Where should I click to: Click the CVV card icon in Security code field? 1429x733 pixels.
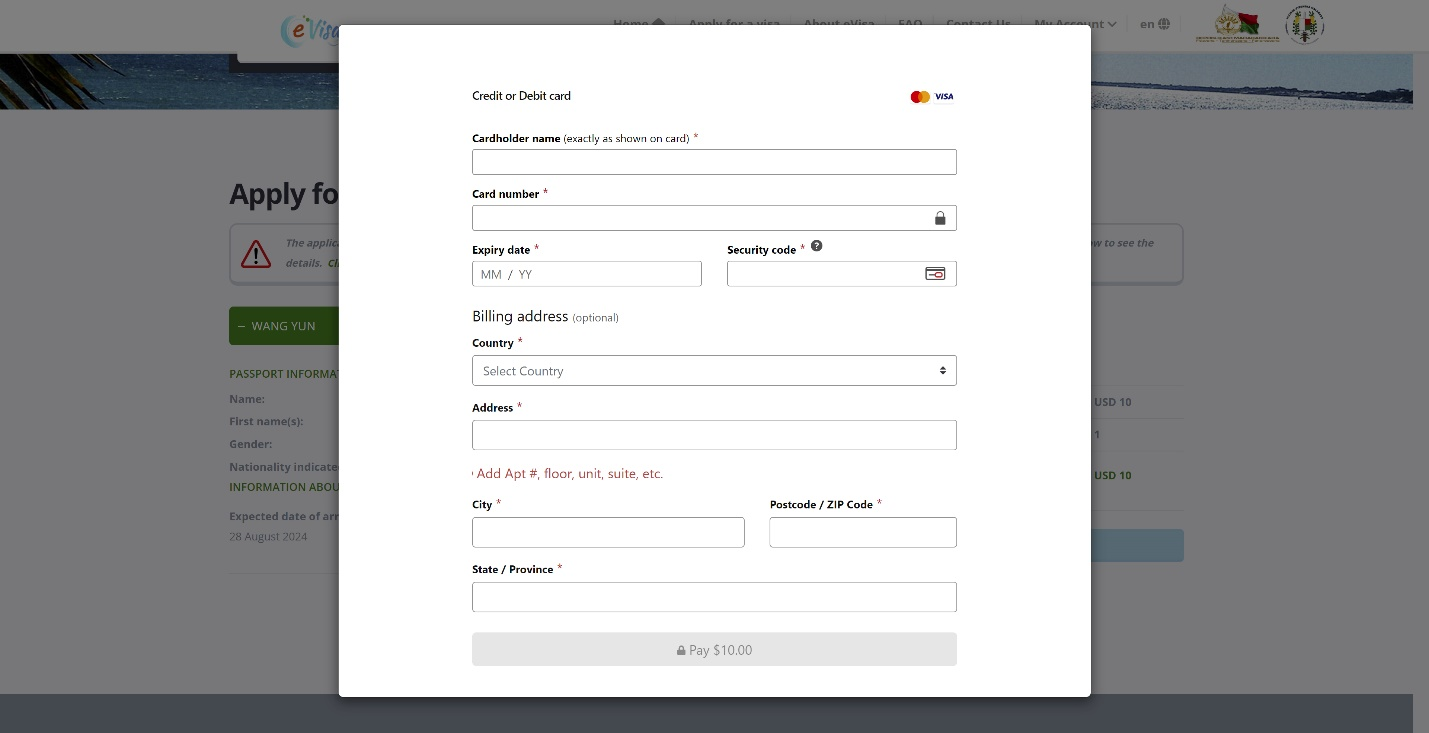coord(935,274)
